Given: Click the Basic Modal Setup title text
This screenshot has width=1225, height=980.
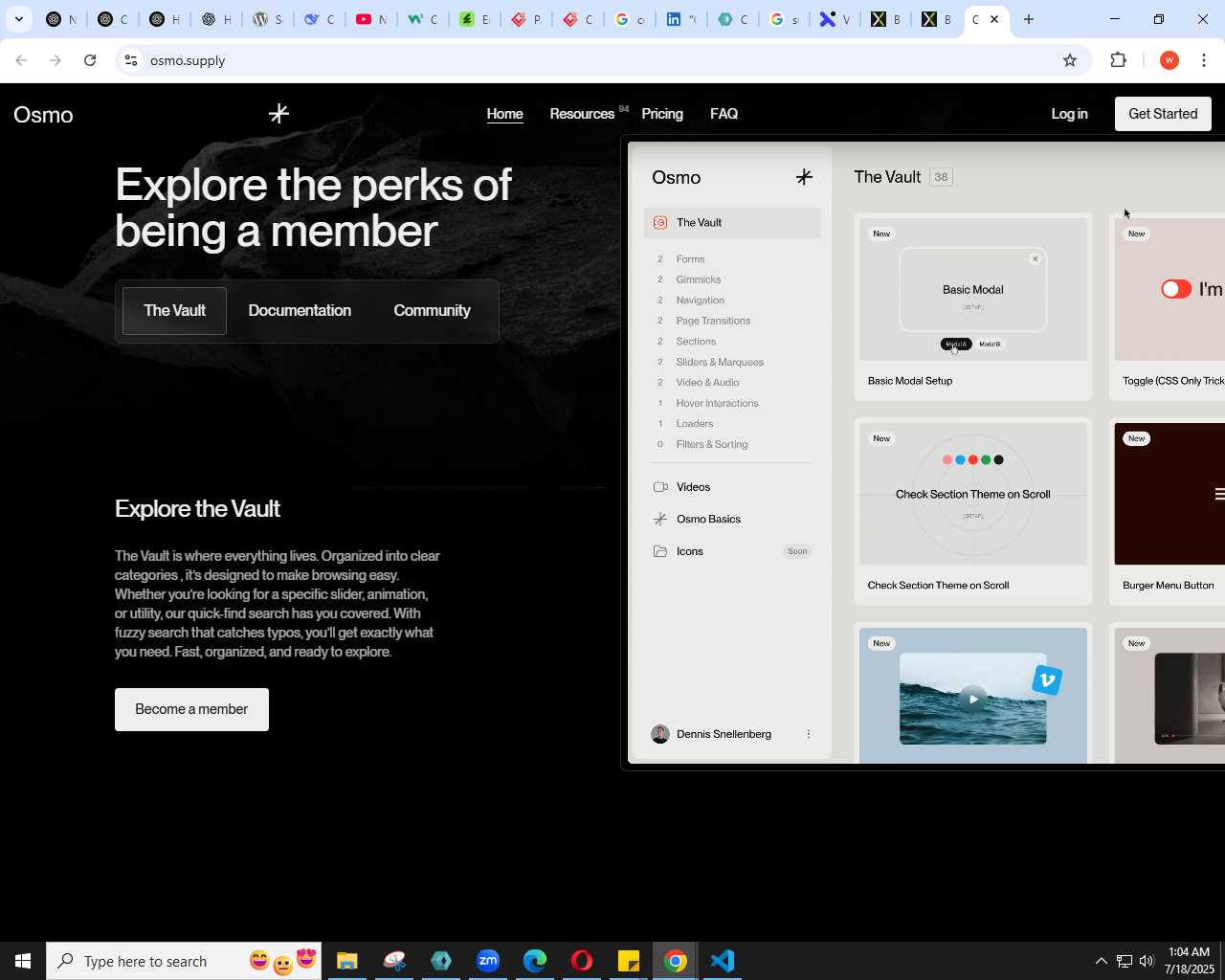Looking at the screenshot, I should point(910,381).
